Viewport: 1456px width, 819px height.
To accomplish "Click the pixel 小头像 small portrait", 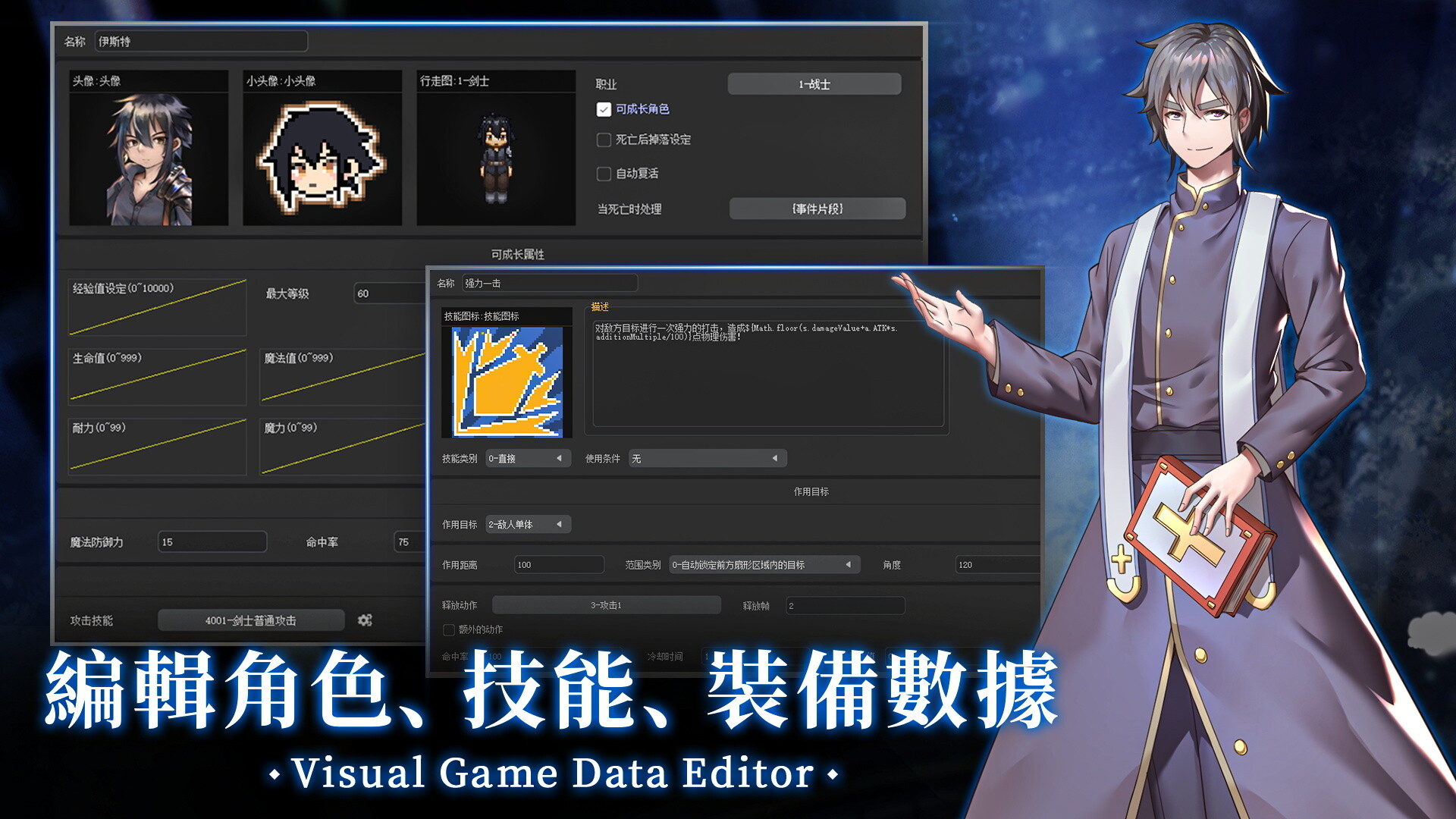I will [x=322, y=158].
